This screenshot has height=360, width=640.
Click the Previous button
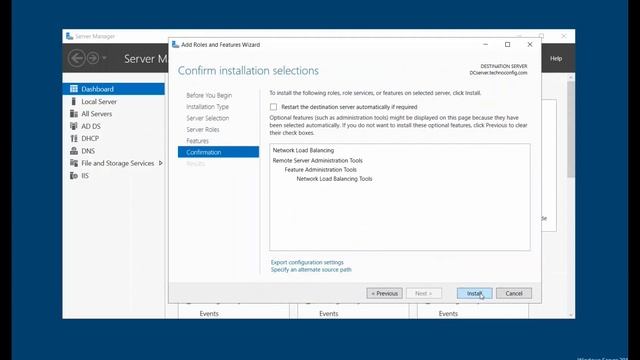point(384,293)
